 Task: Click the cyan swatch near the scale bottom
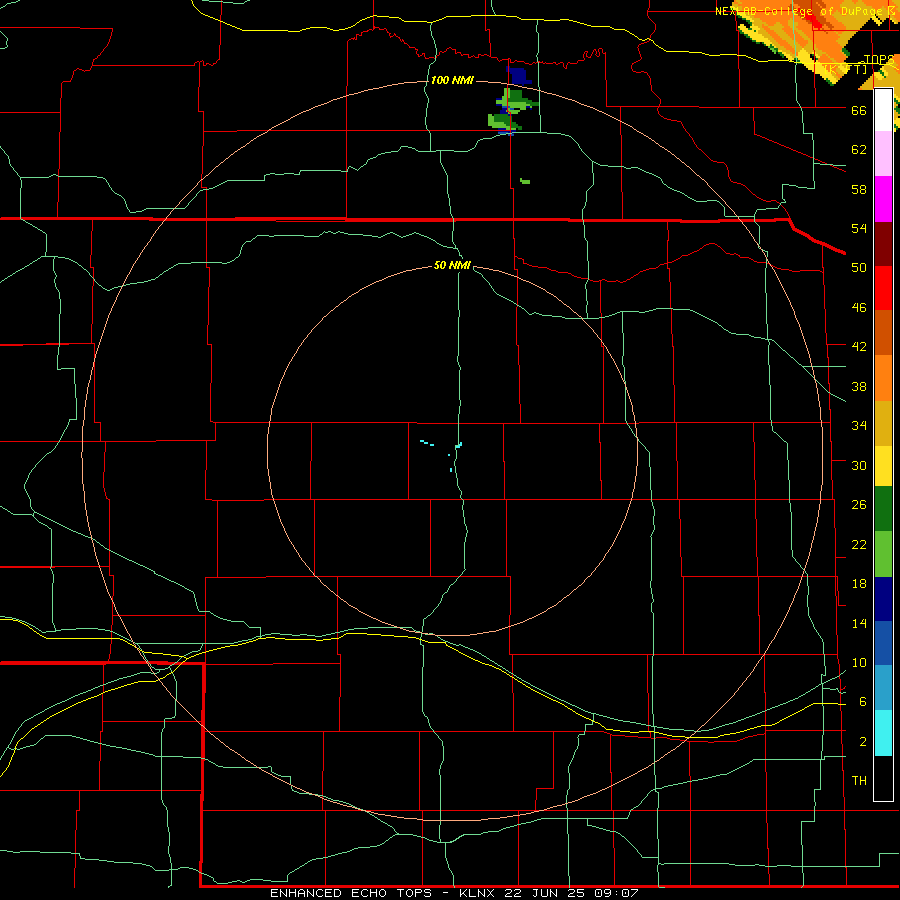coord(883,733)
